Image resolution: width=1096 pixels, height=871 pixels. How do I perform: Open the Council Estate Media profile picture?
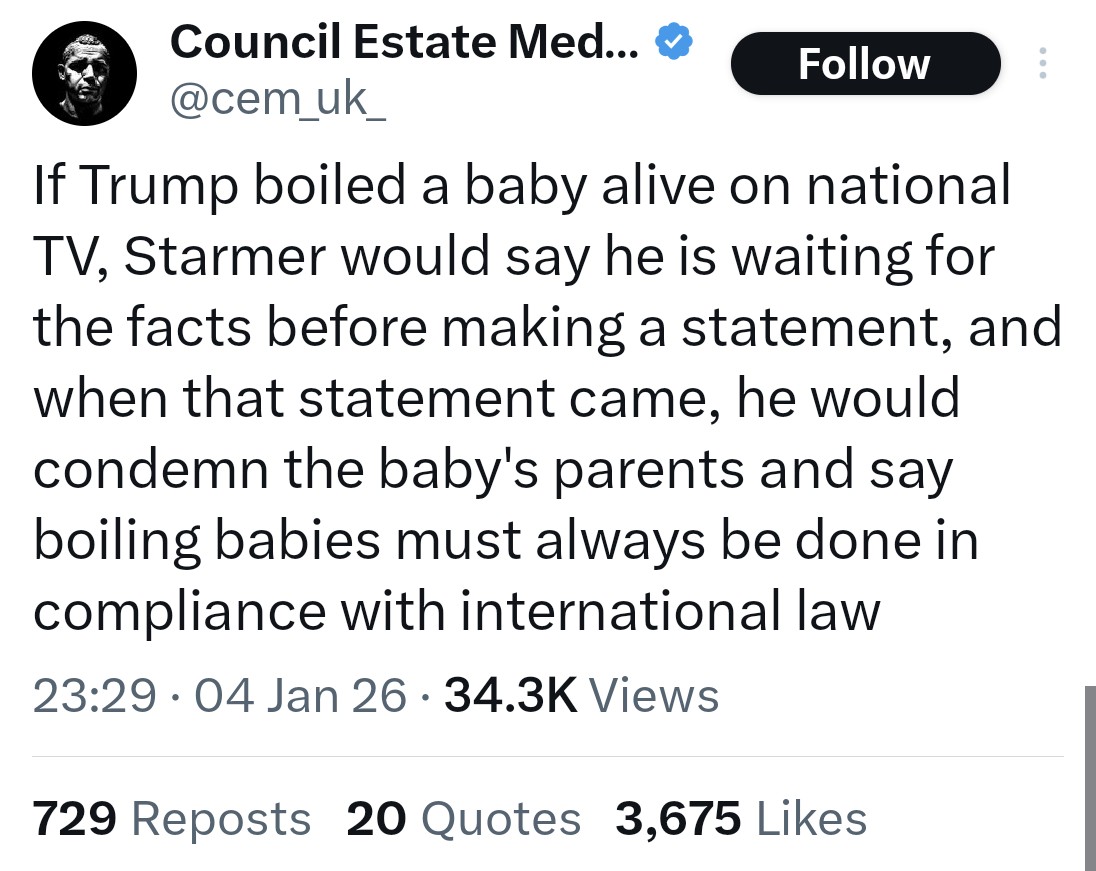tap(85, 73)
